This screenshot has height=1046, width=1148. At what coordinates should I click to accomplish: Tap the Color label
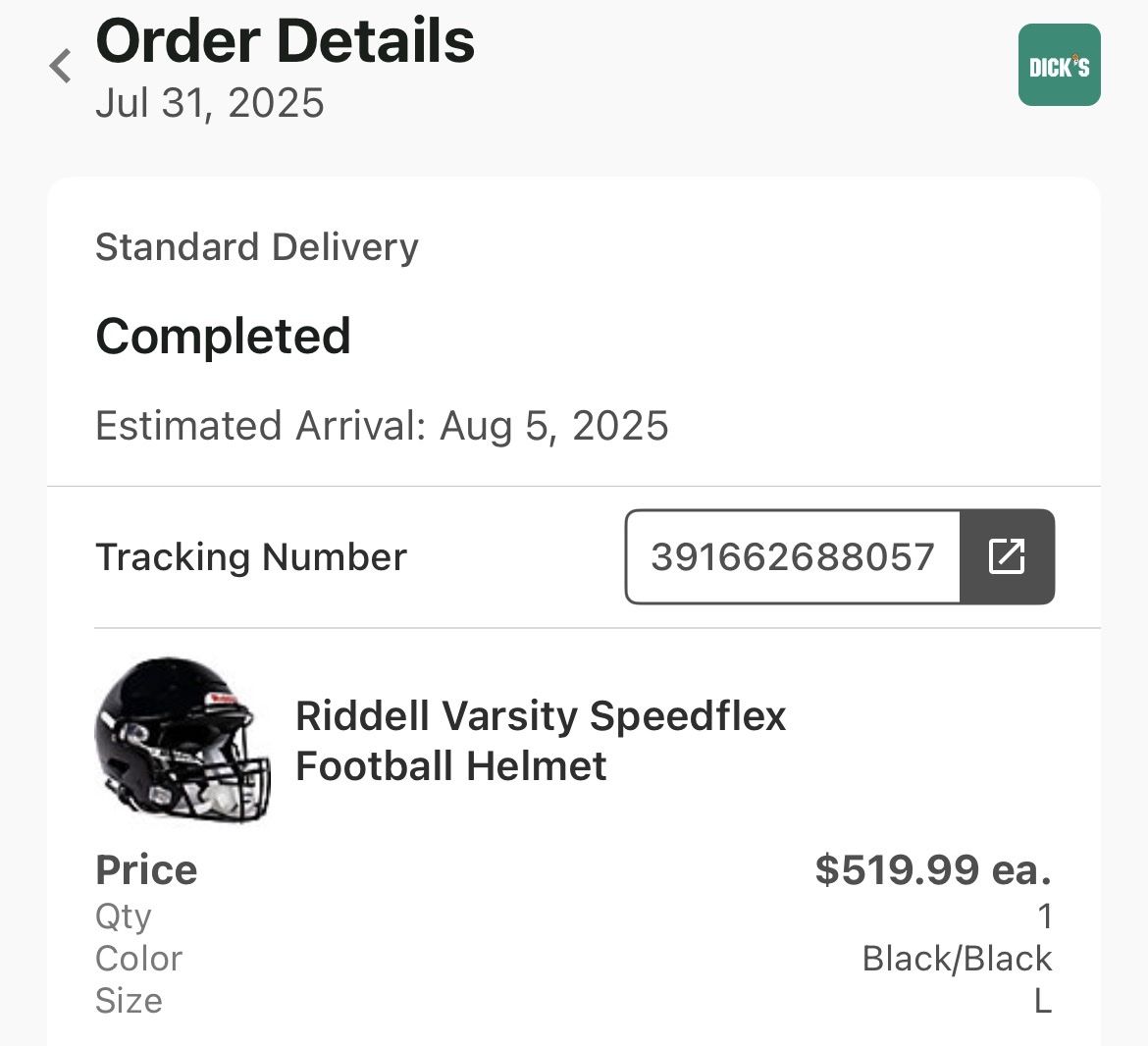pyautogui.click(x=139, y=958)
